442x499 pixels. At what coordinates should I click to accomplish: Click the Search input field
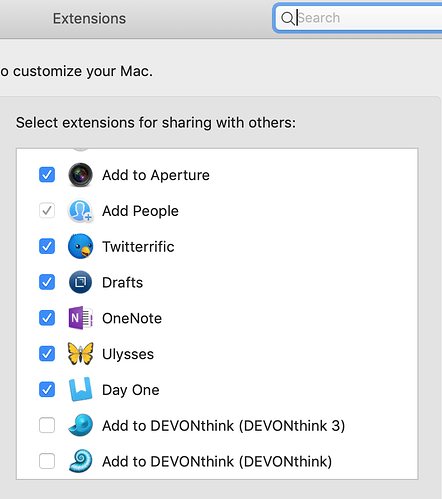[359, 18]
